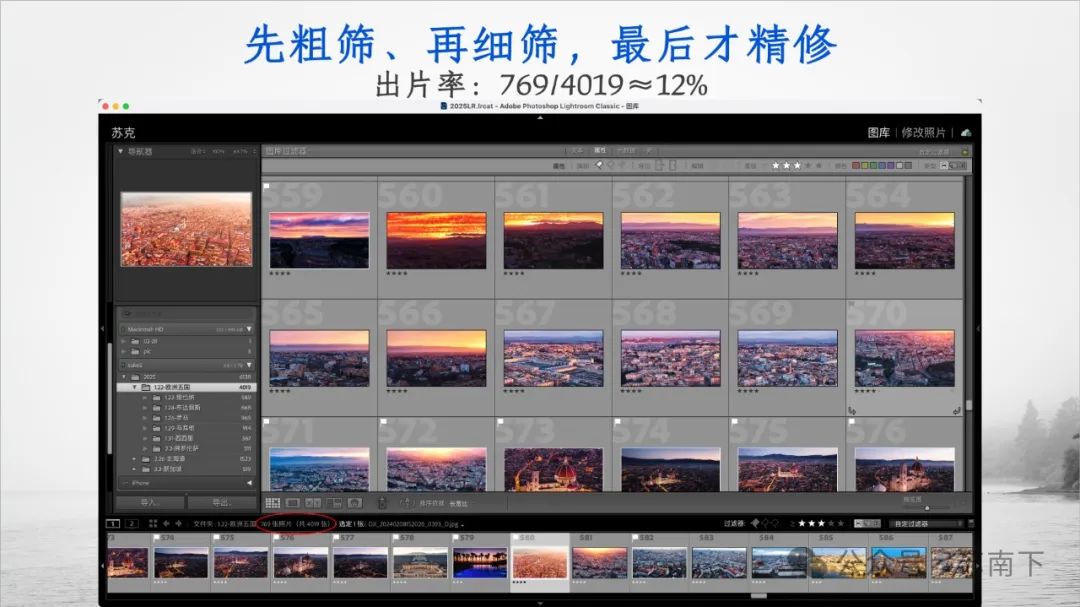The height and width of the screenshot is (607, 1080).
Task: Switch to Survey view in toolbar
Action: [334, 503]
